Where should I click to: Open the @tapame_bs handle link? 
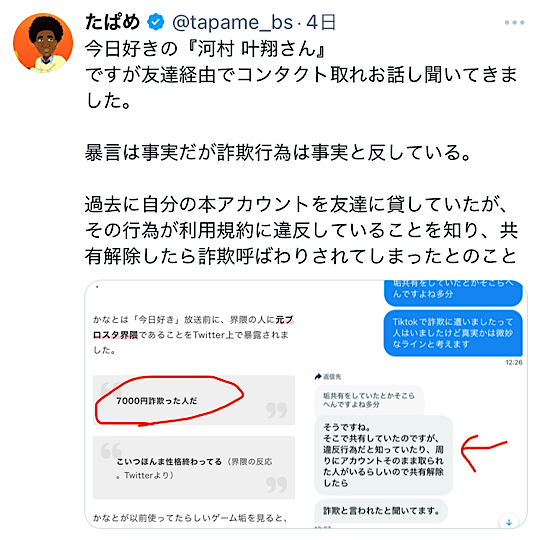232,22
